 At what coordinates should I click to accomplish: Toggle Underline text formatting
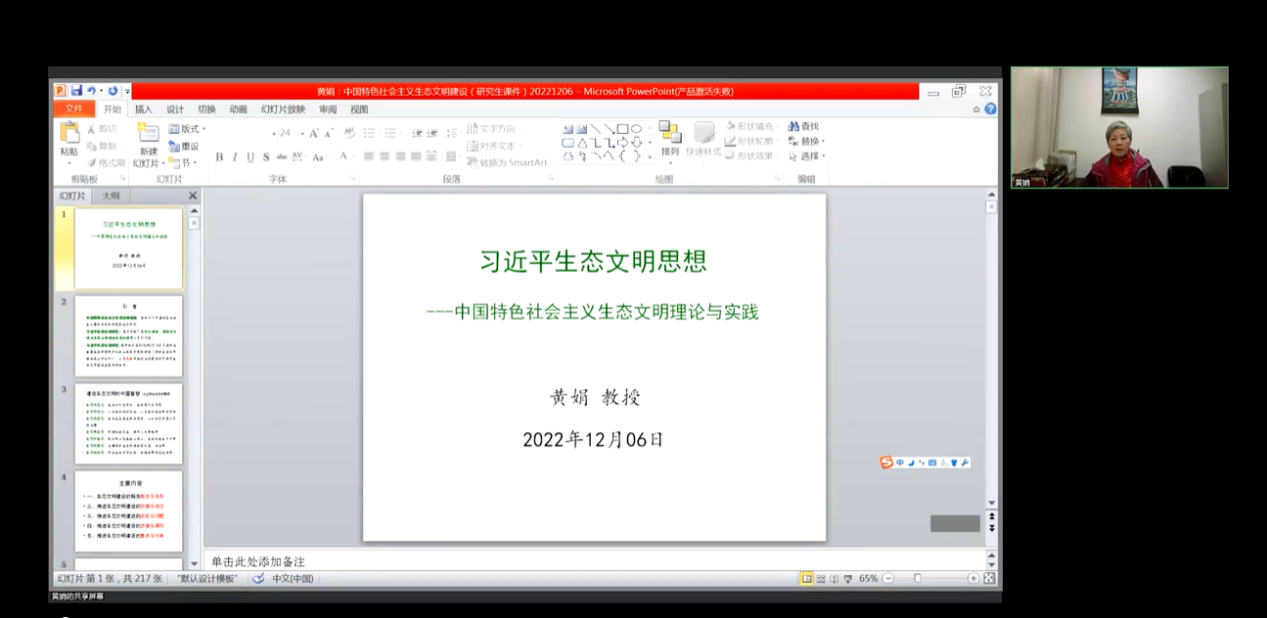tap(250, 157)
